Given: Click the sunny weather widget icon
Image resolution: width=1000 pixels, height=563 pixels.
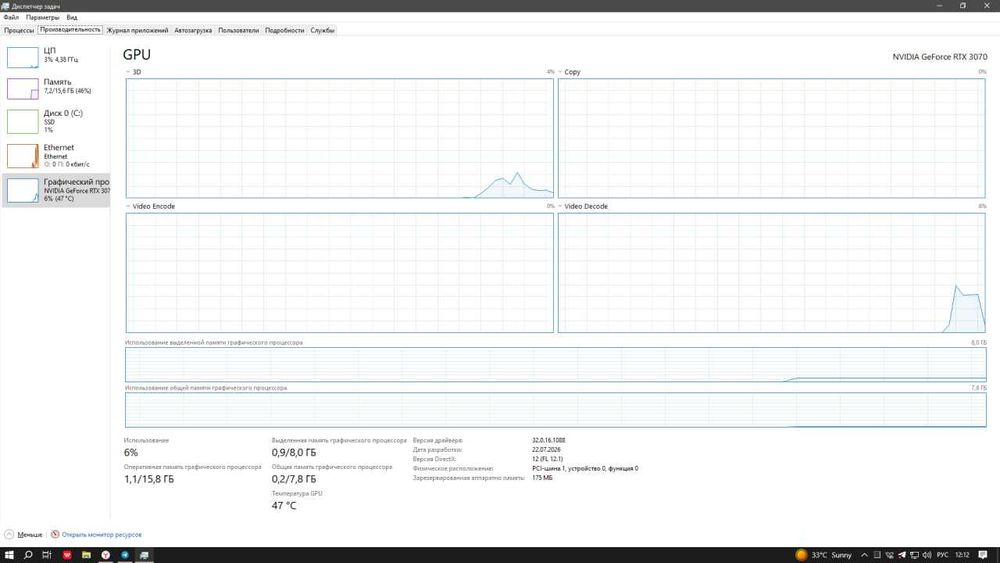Looking at the screenshot, I should click(x=801, y=555).
